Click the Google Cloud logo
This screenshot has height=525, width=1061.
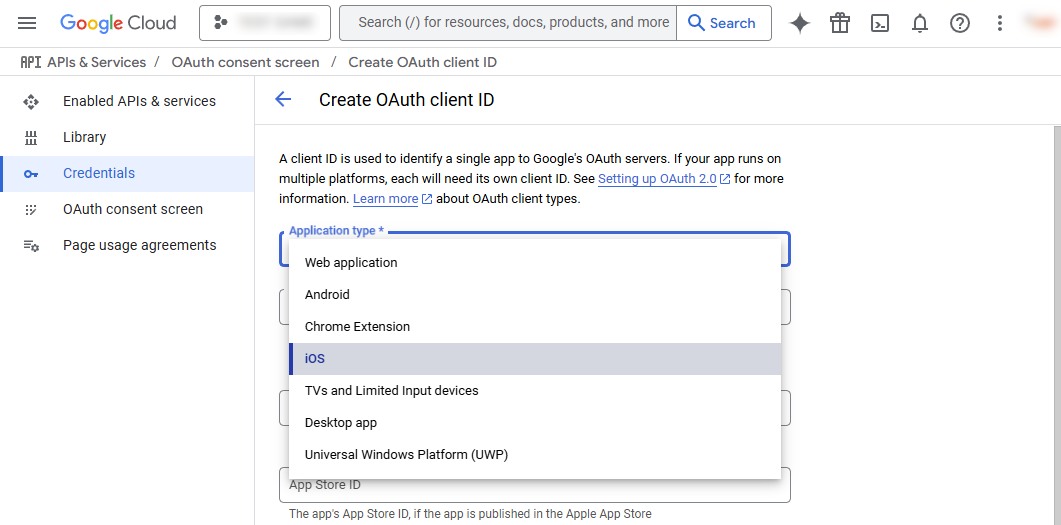click(x=118, y=23)
